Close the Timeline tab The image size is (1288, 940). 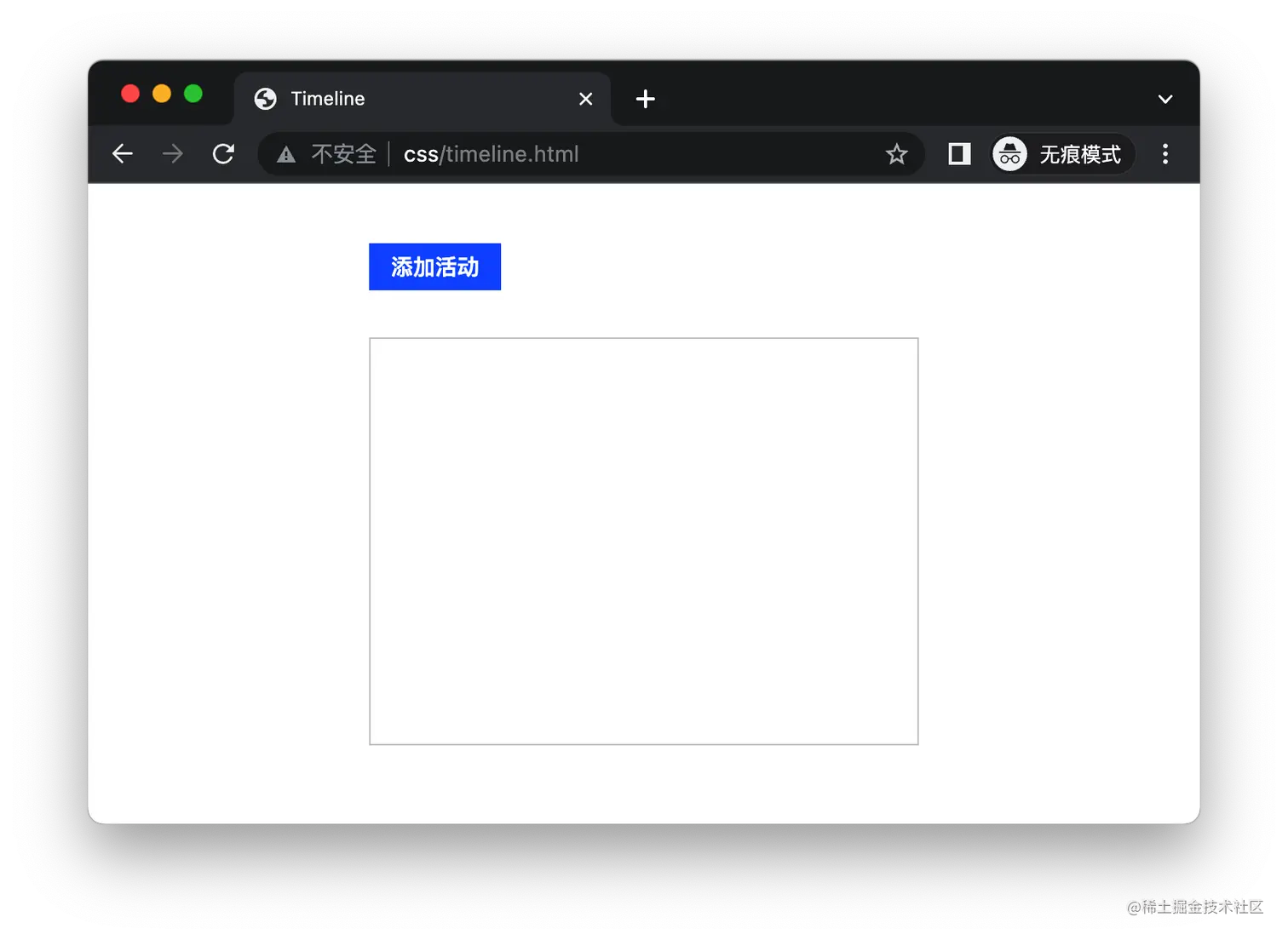coord(585,99)
